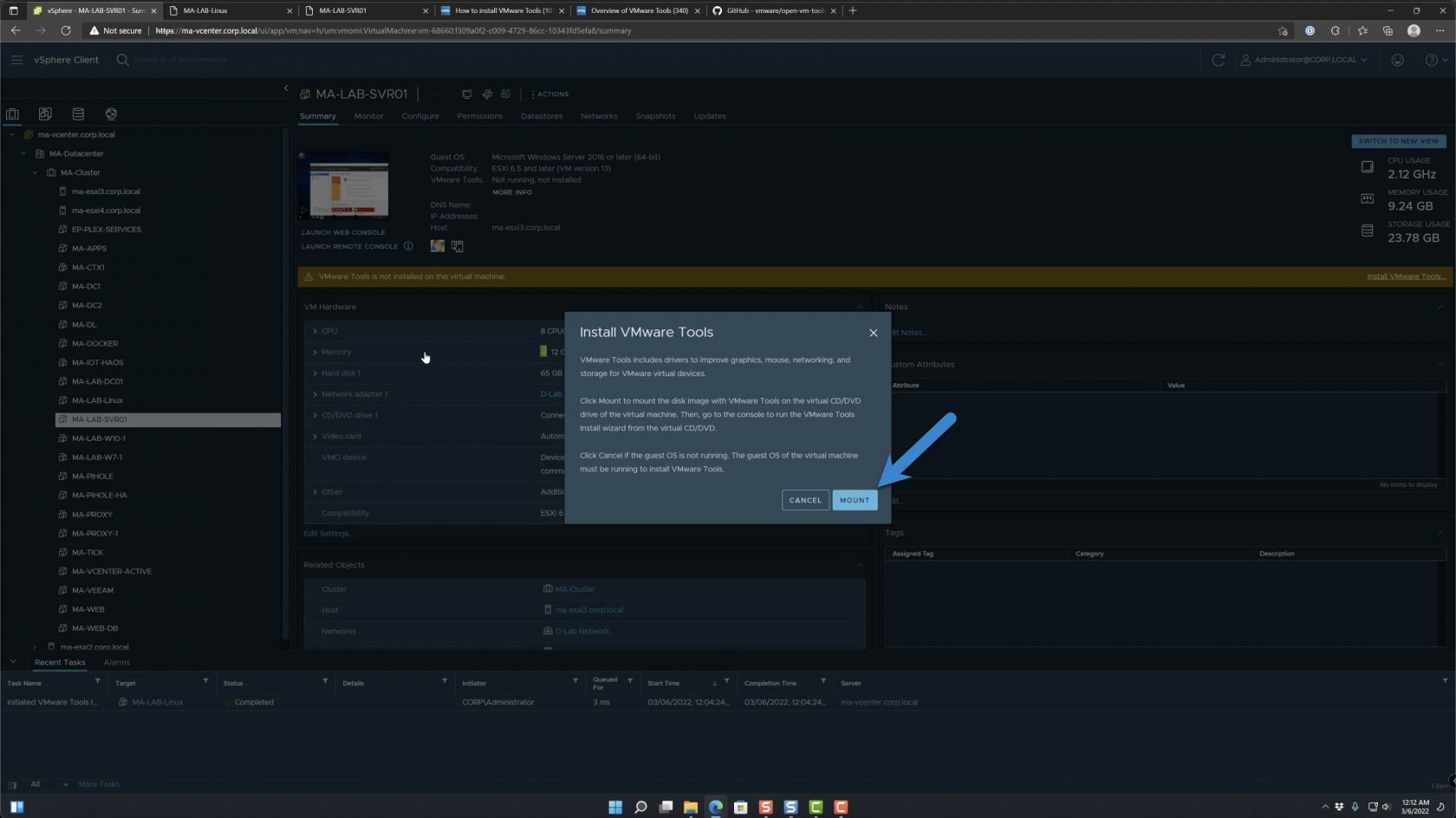Click the More Tasks link

(x=99, y=784)
